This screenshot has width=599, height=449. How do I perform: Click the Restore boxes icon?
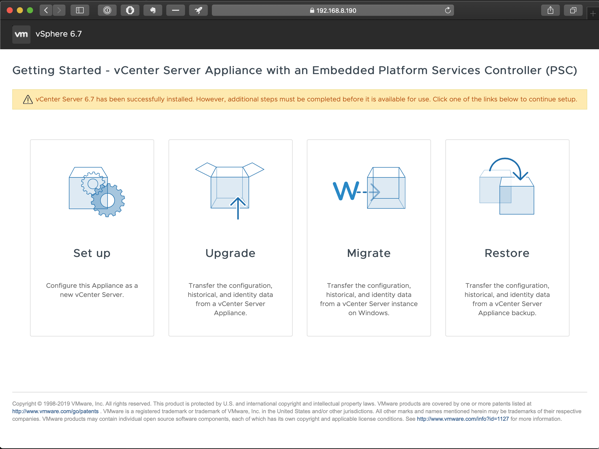pos(507,186)
